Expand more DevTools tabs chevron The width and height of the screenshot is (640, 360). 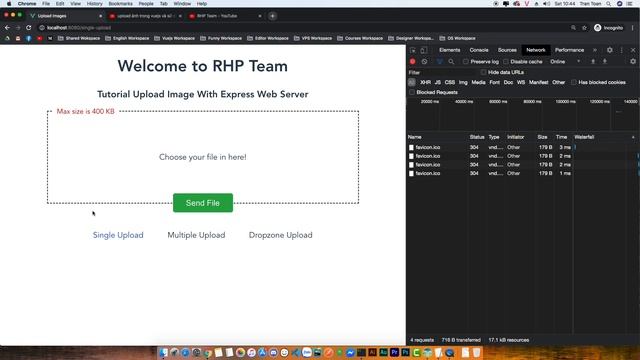pyautogui.click(x=595, y=50)
